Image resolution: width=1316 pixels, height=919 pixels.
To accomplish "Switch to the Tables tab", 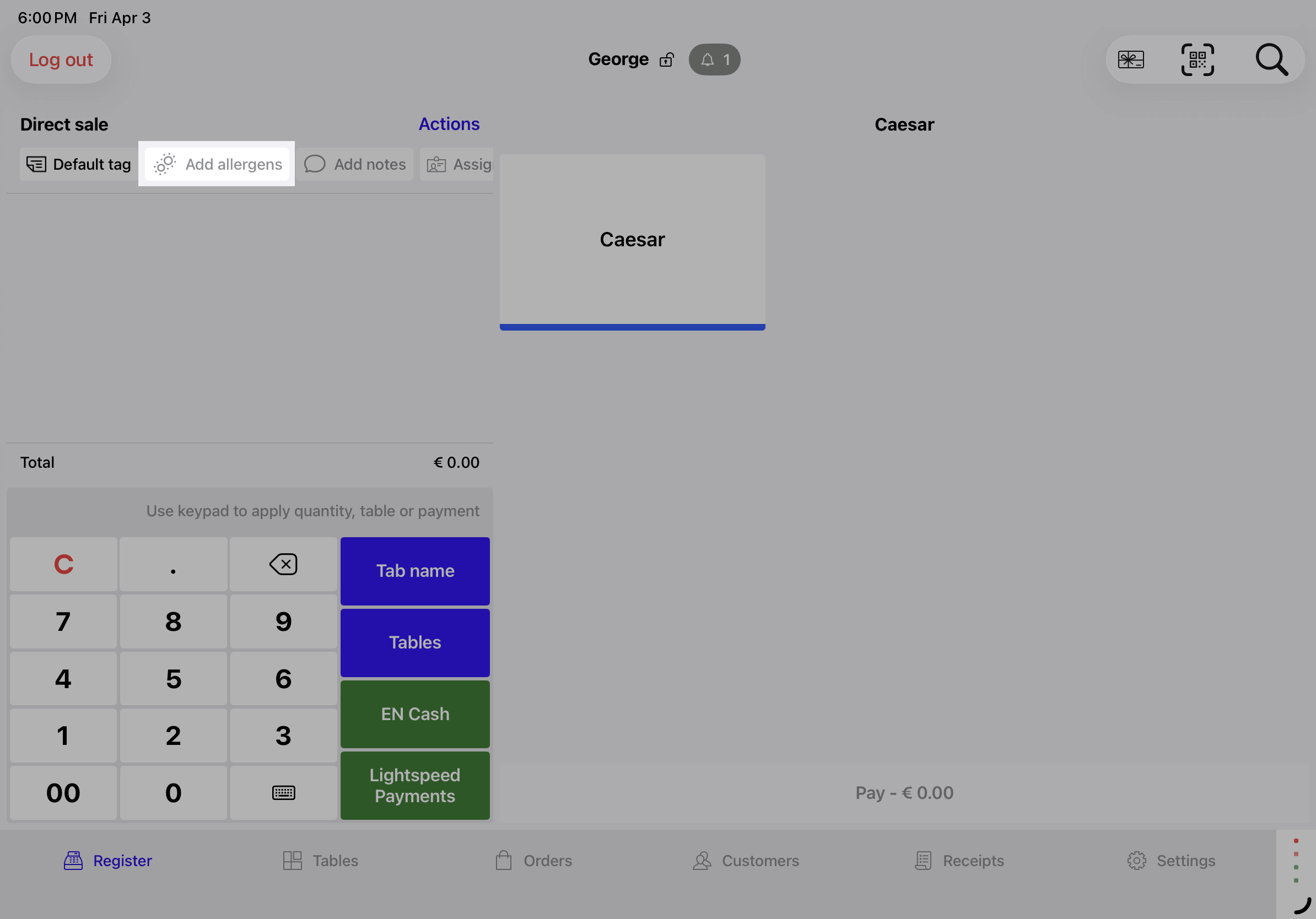I will click(x=321, y=861).
